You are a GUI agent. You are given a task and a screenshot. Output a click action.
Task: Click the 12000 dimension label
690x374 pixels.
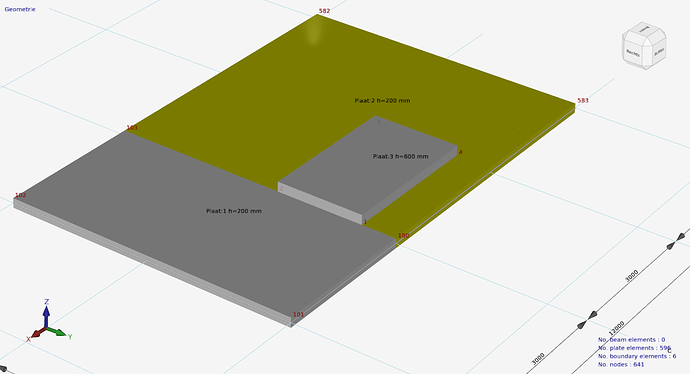(x=617, y=328)
